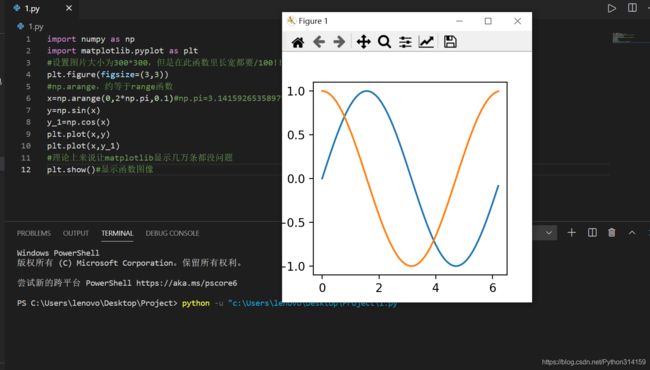
Task: Switch to the OUTPUT panel tab
Action: pyautogui.click(x=76, y=233)
